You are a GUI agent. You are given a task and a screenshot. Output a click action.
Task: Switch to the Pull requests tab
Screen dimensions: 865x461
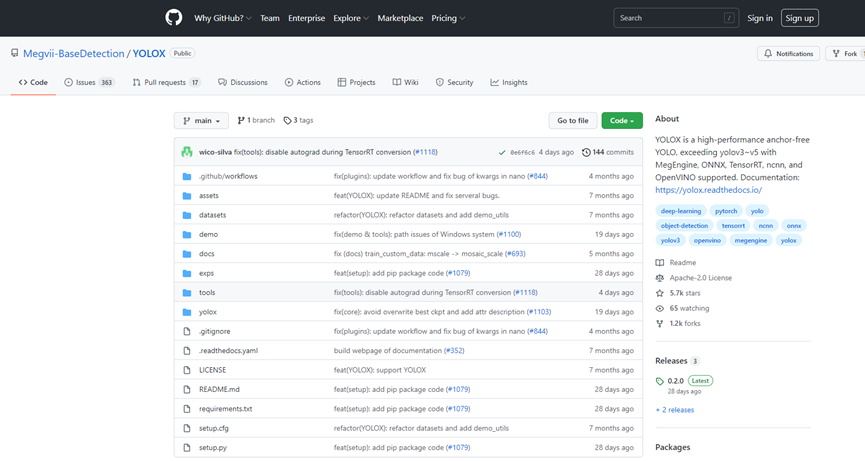click(x=167, y=83)
